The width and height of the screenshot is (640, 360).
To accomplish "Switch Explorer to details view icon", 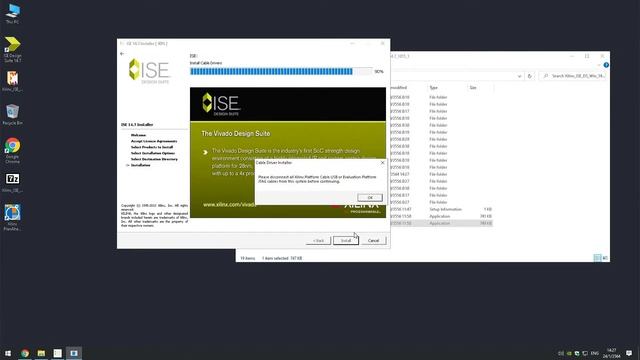I will coord(597,258).
